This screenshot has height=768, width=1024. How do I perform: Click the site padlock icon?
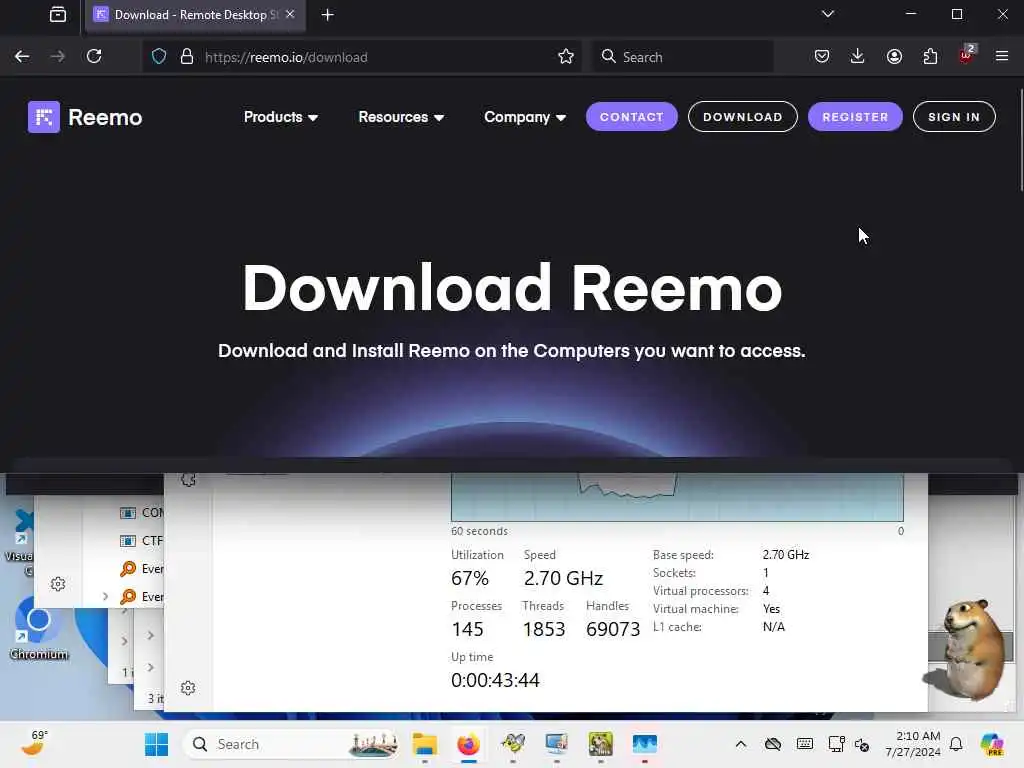(187, 57)
